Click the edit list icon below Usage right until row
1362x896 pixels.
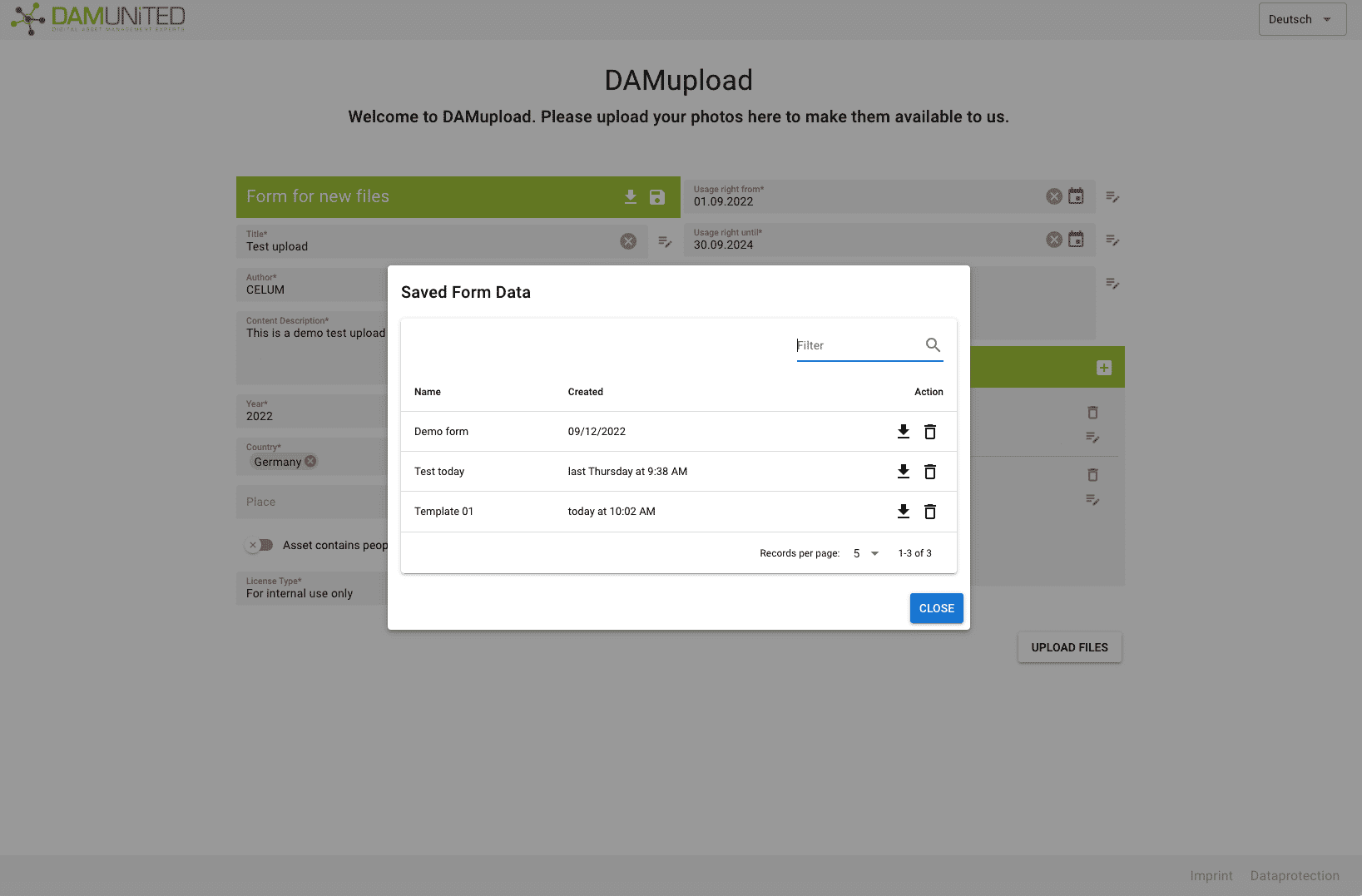click(x=1112, y=283)
